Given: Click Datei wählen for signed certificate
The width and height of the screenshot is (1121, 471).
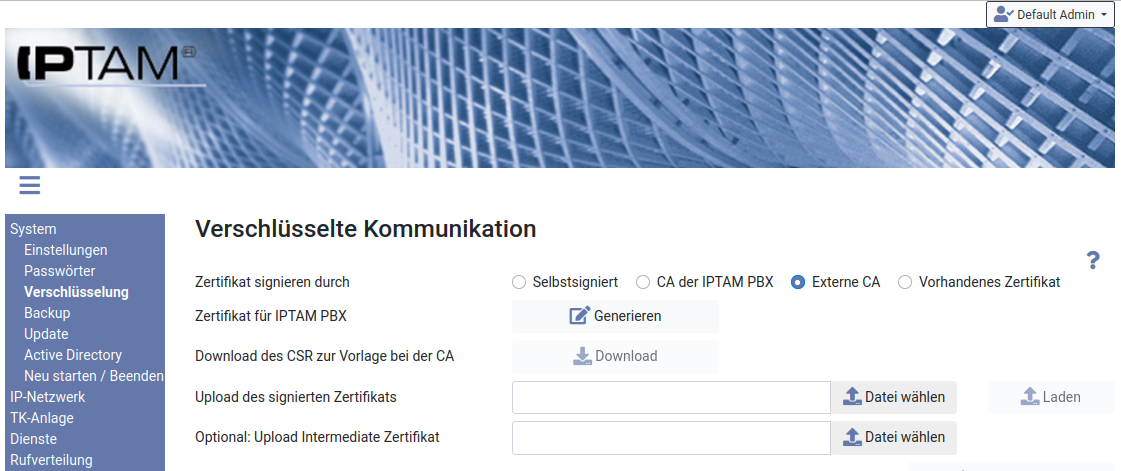Looking at the screenshot, I should click(x=893, y=397).
